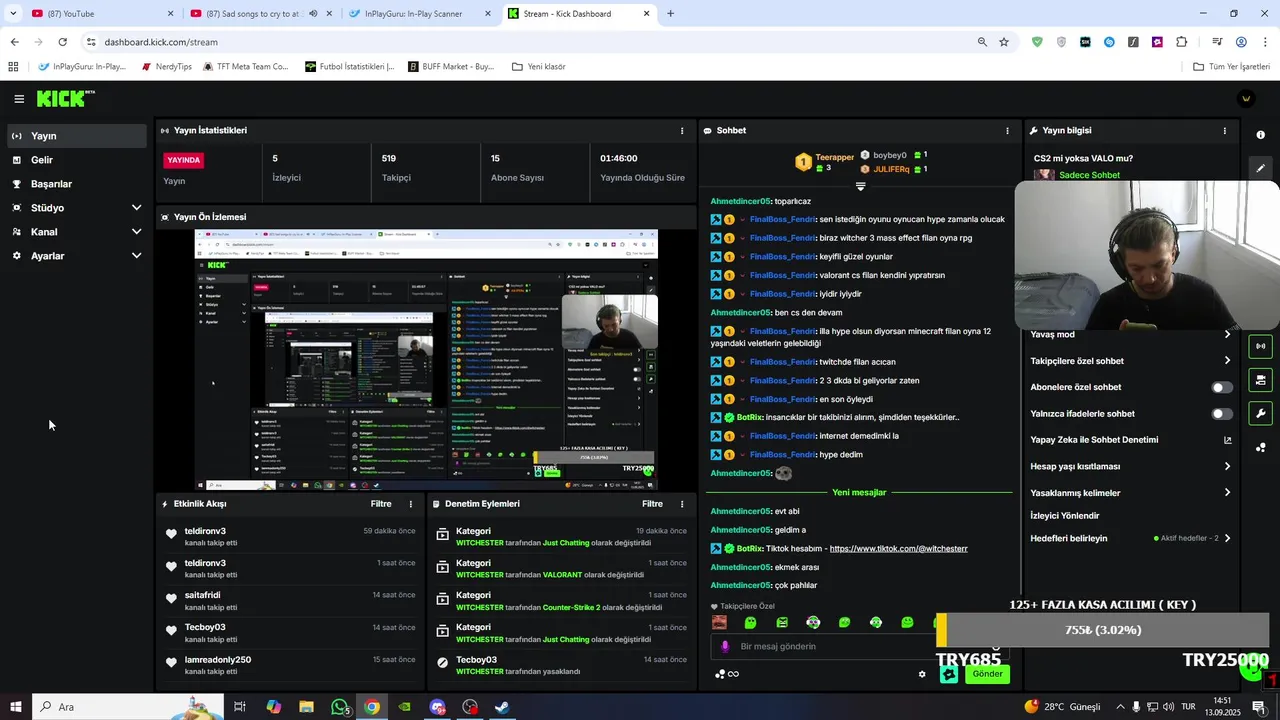Open Denetim Eylemleri three-dot menu
This screenshot has height=720, width=1280.
click(682, 504)
